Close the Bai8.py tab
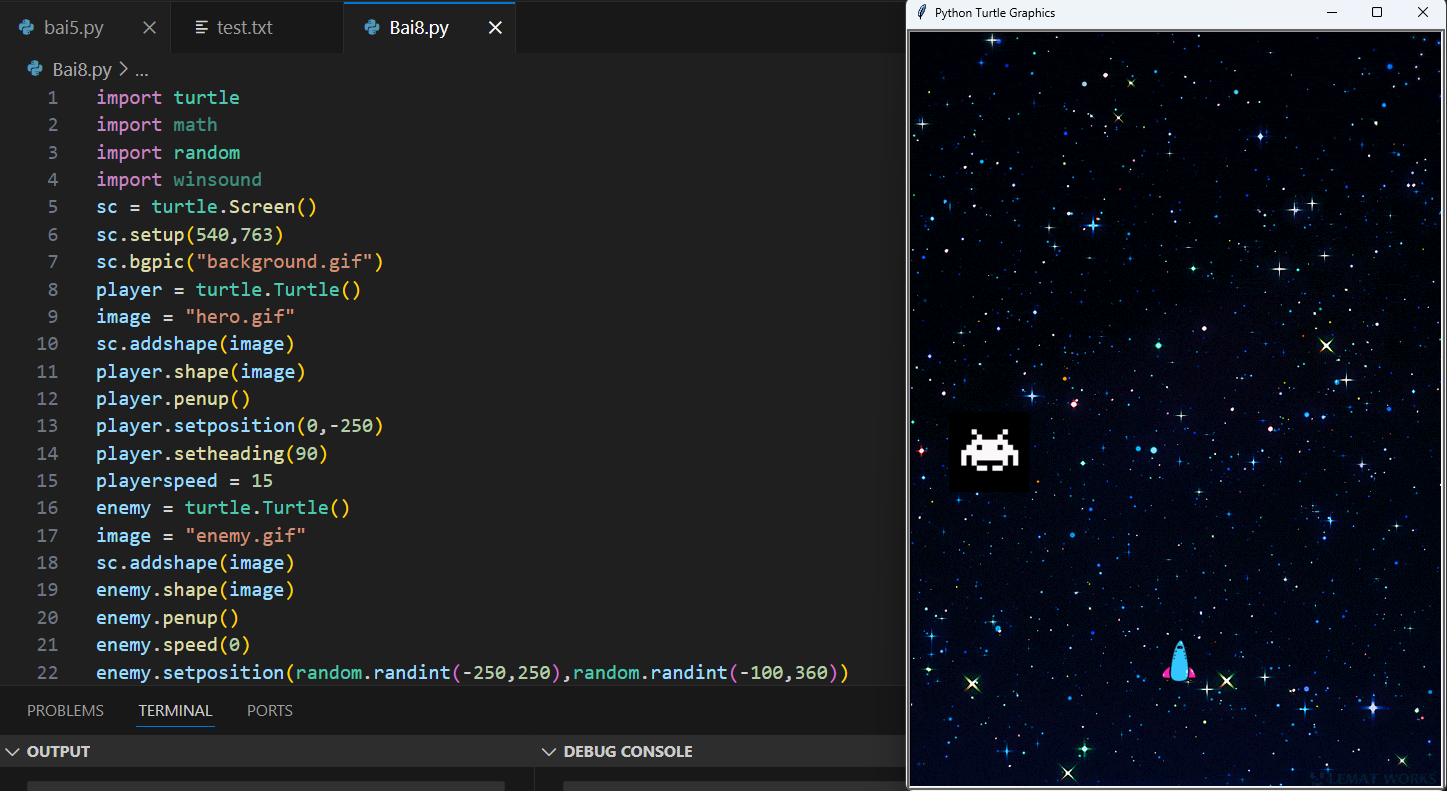1447x791 pixels. point(495,28)
